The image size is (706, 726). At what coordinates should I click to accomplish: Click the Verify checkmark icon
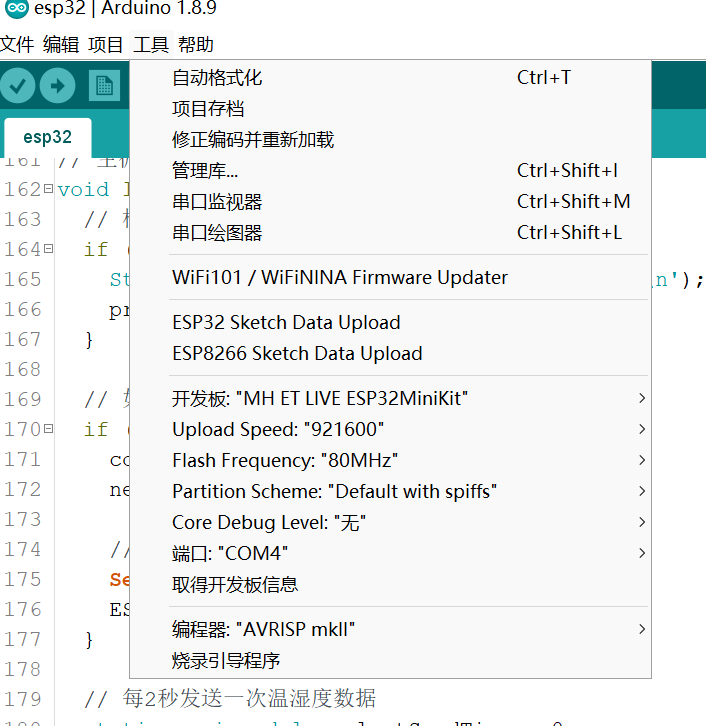coord(17,85)
